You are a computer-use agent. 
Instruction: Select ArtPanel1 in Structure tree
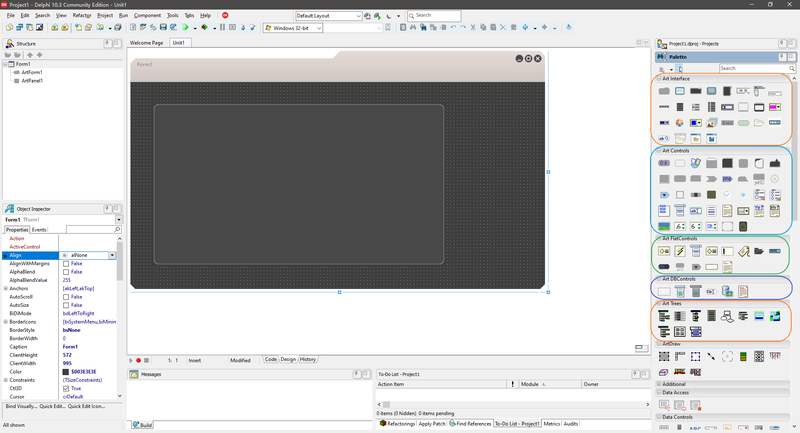click(32, 81)
